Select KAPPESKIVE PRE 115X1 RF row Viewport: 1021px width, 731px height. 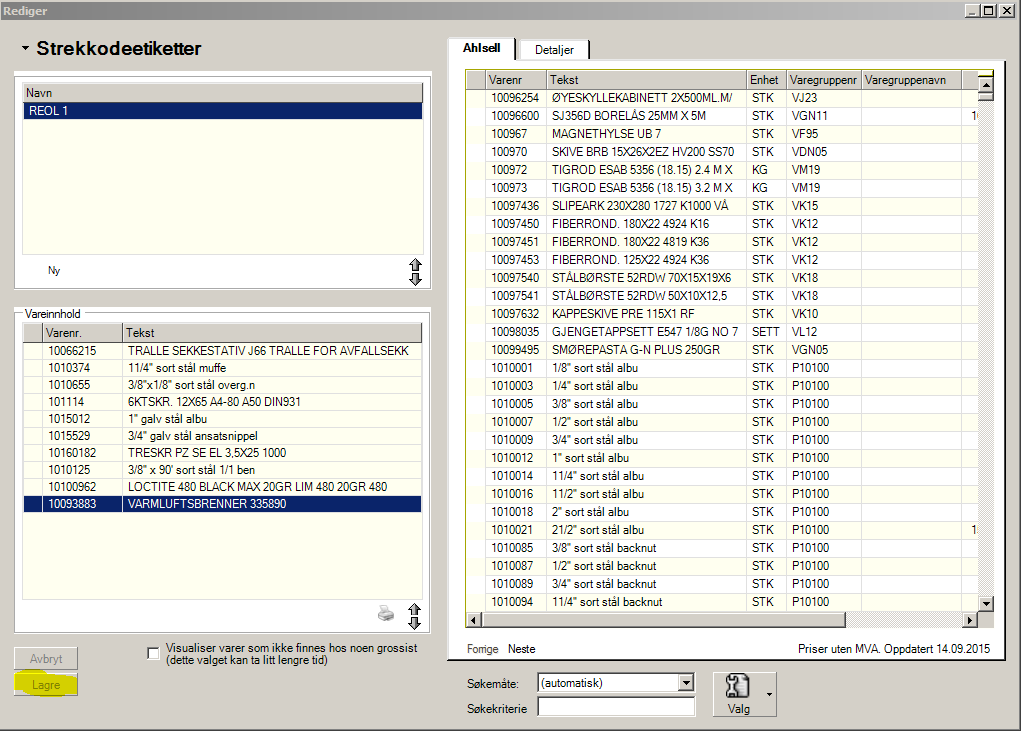(721, 314)
